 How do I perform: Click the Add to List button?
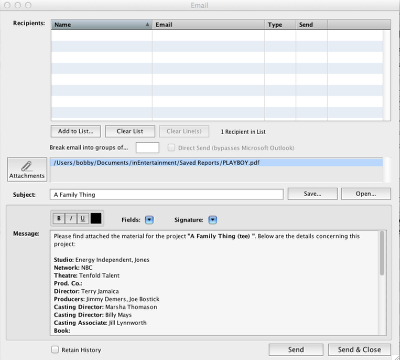click(x=76, y=131)
